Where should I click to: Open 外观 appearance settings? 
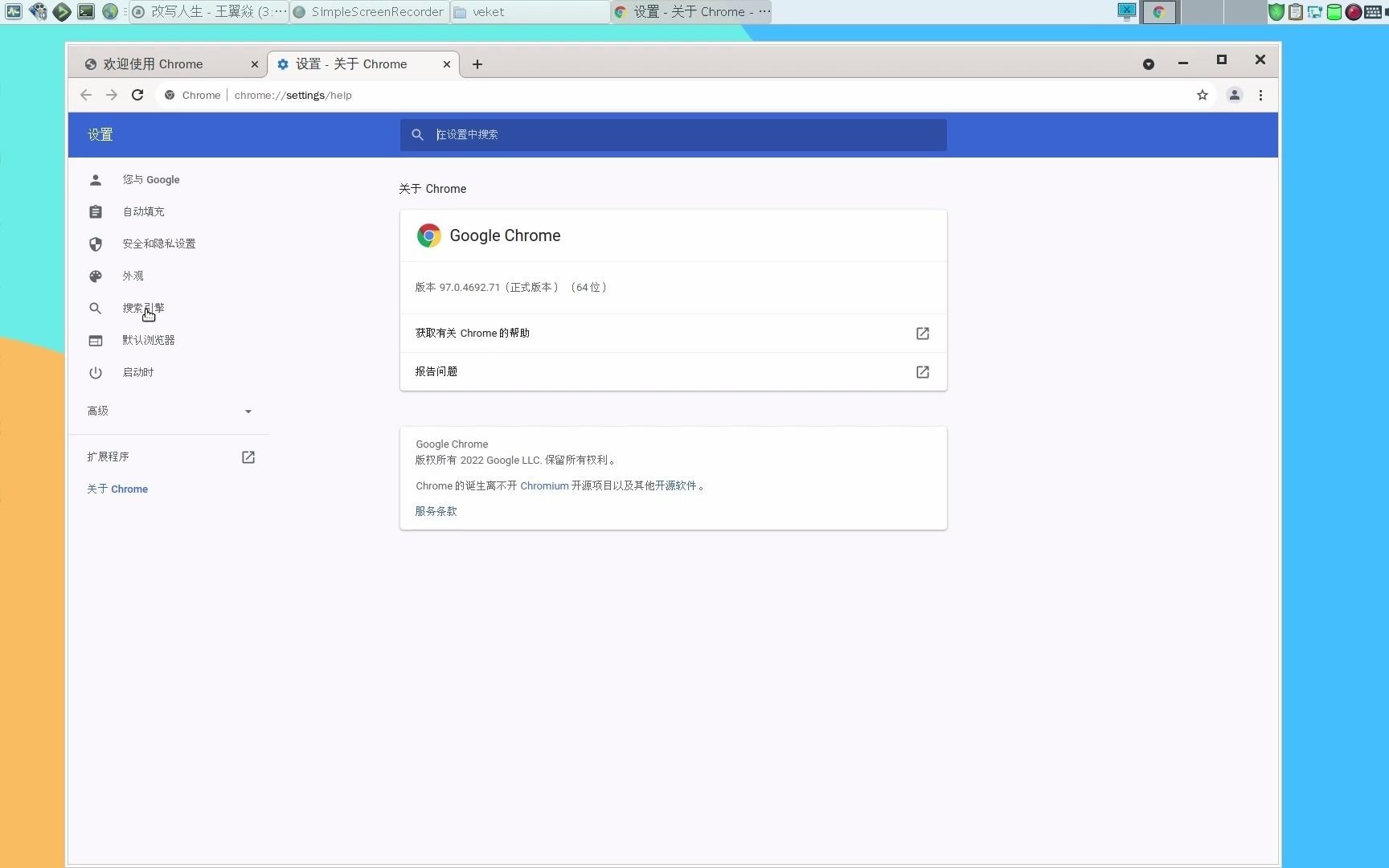click(133, 276)
